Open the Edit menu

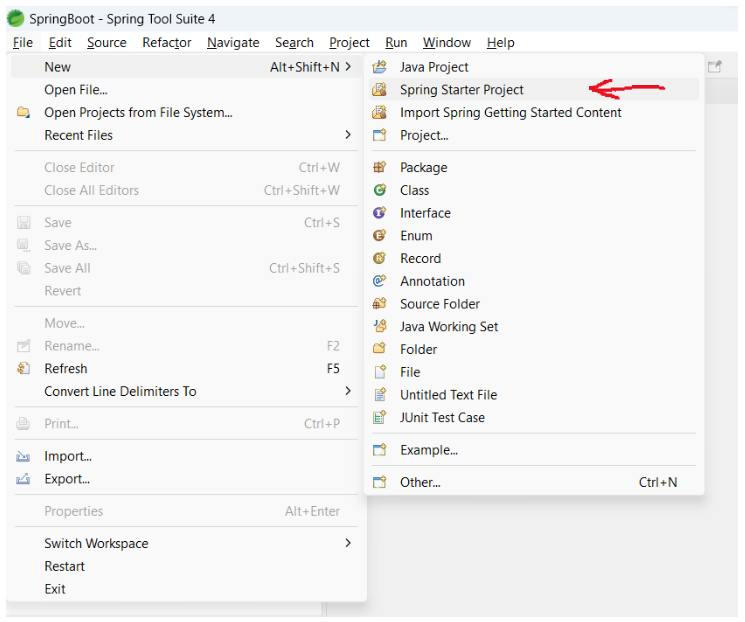click(60, 43)
